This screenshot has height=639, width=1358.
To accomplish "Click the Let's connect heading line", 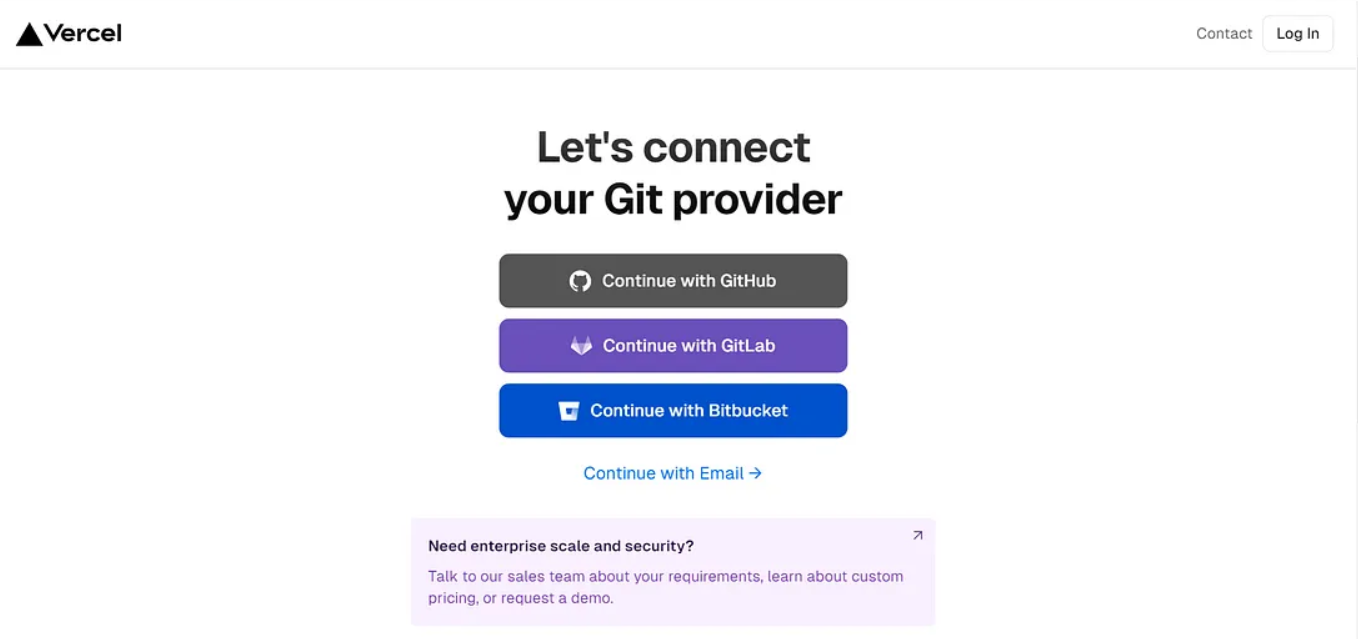I will (673, 147).
